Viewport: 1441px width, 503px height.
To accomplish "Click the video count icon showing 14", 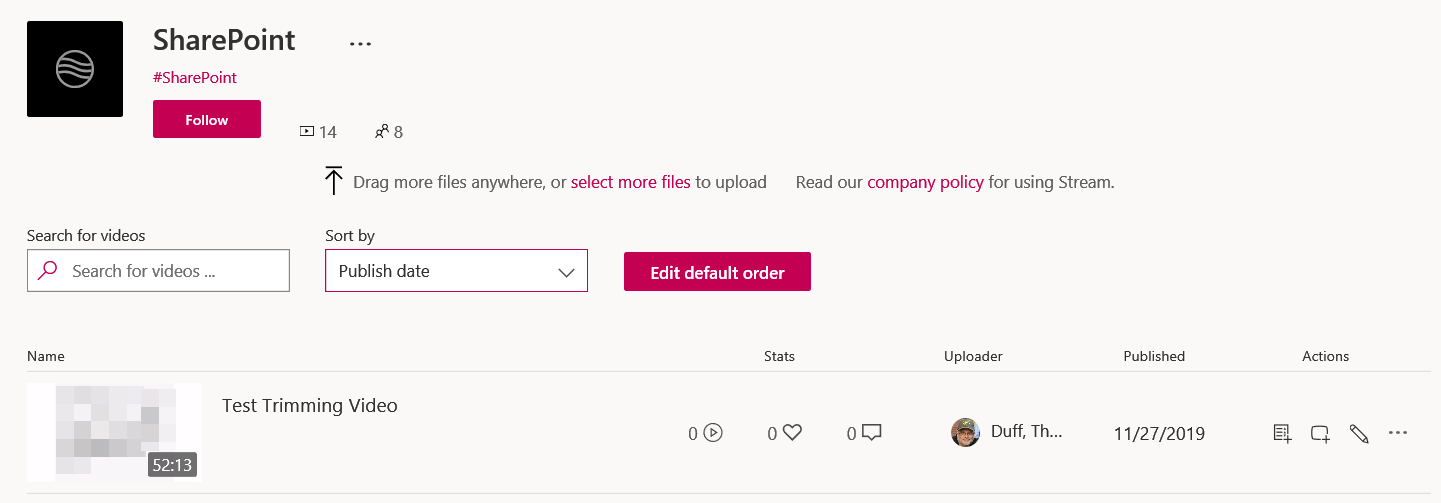I will pyautogui.click(x=307, y=131).
